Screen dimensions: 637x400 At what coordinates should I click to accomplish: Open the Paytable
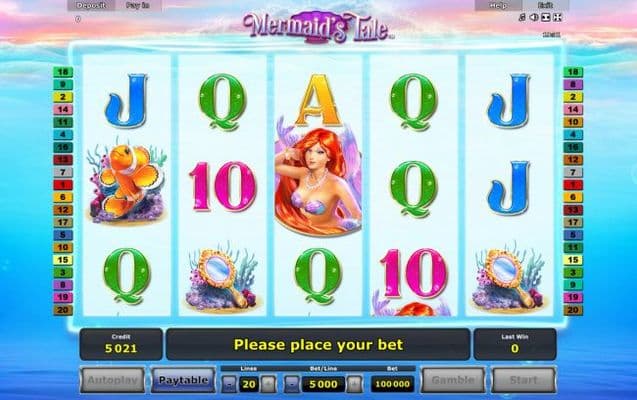(183, 381)
